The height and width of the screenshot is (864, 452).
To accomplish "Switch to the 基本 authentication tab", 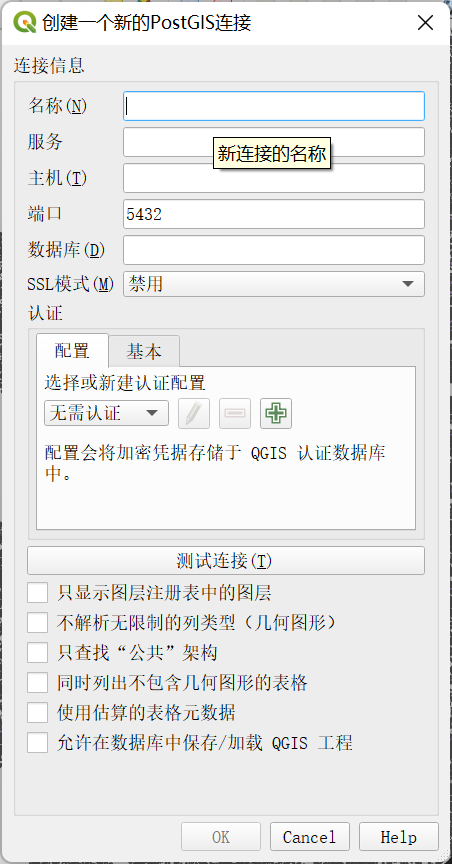I will (x=144, y=351).
